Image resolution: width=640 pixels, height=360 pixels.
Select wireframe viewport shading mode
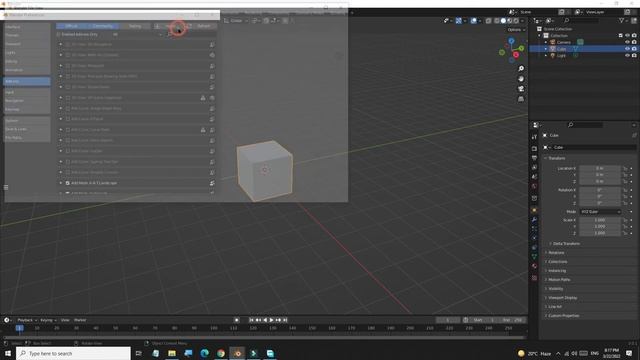[497, 20]
